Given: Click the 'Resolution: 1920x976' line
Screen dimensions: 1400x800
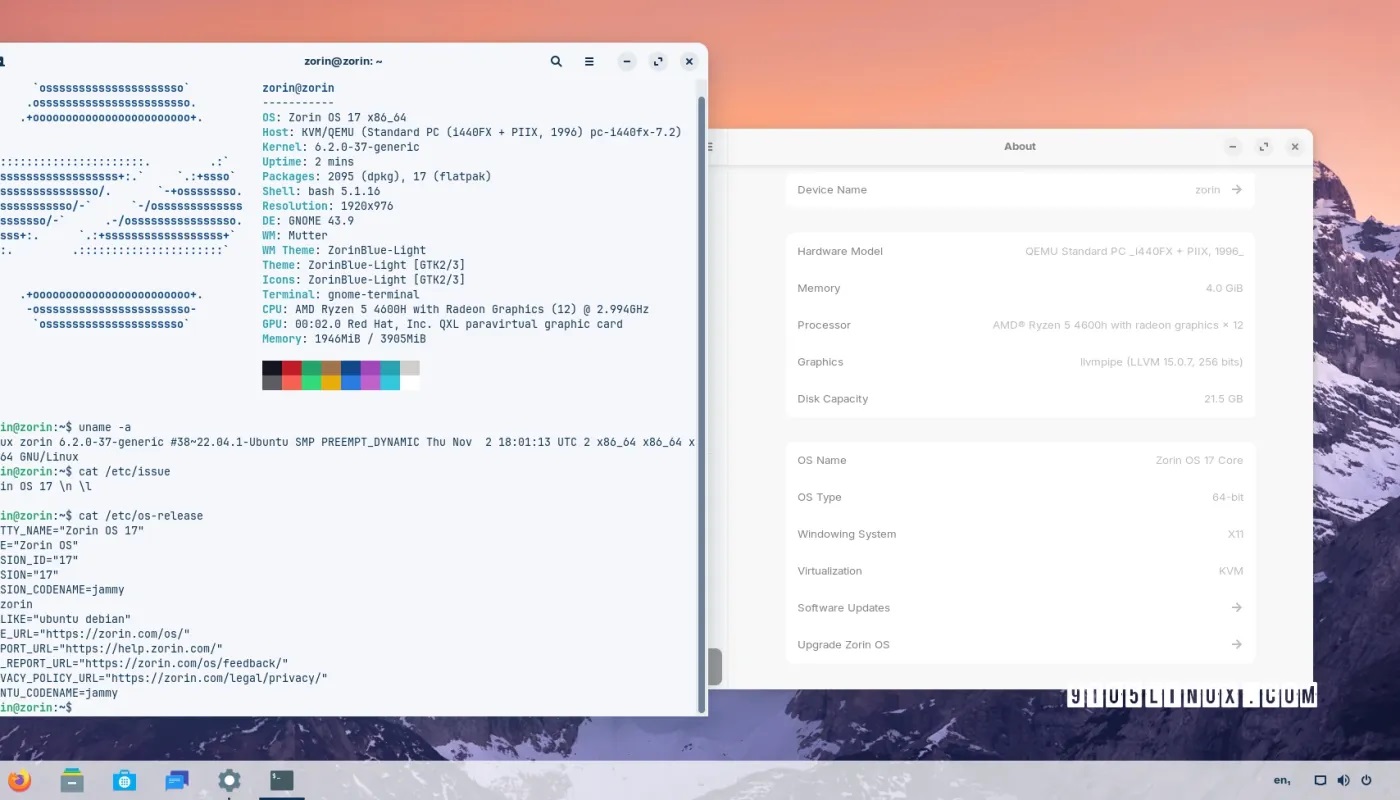Looking at the screenshot, I should coord(328,206).
